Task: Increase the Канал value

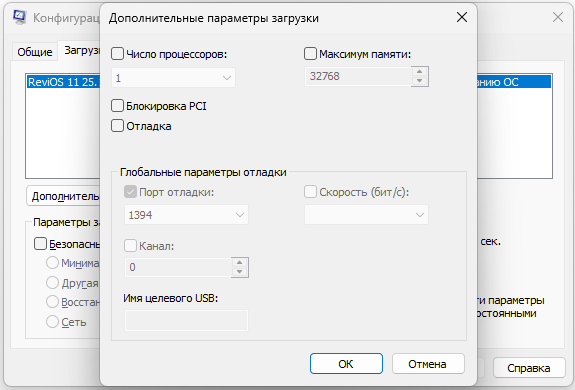Action: pos(239,262)
